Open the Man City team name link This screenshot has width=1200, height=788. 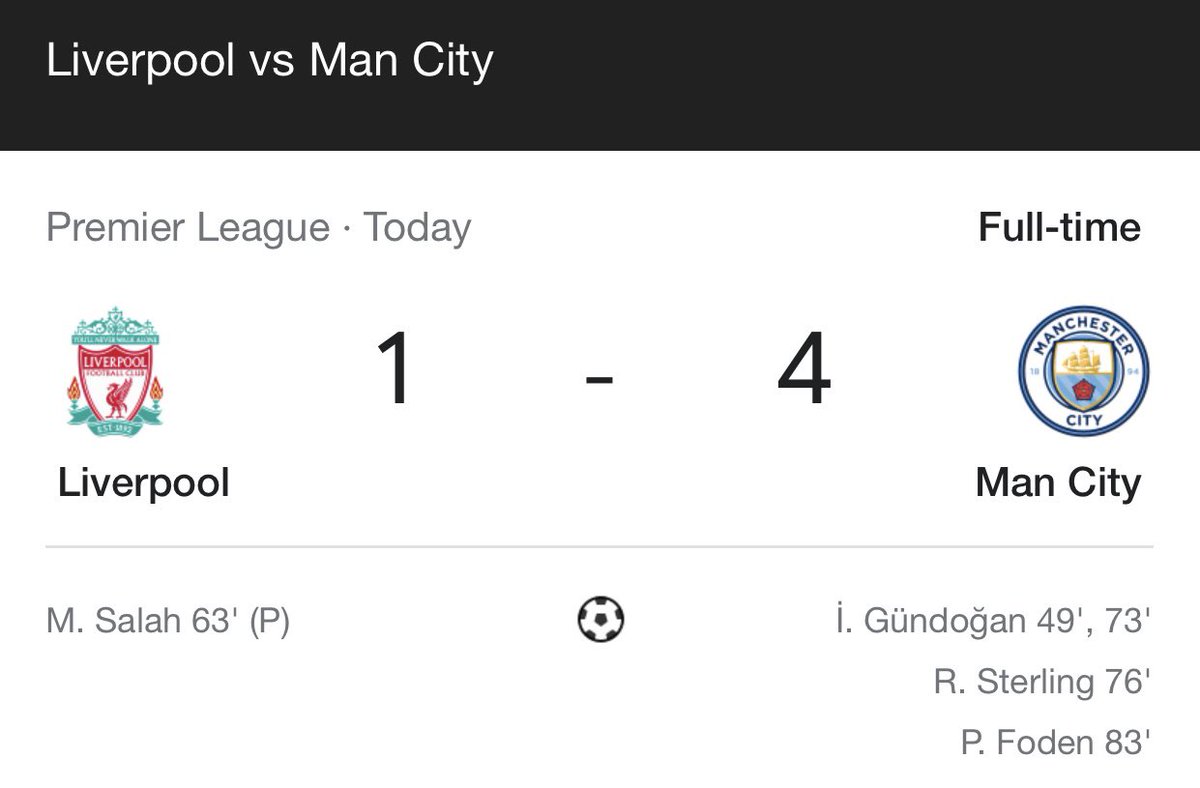pos(1058,483)
